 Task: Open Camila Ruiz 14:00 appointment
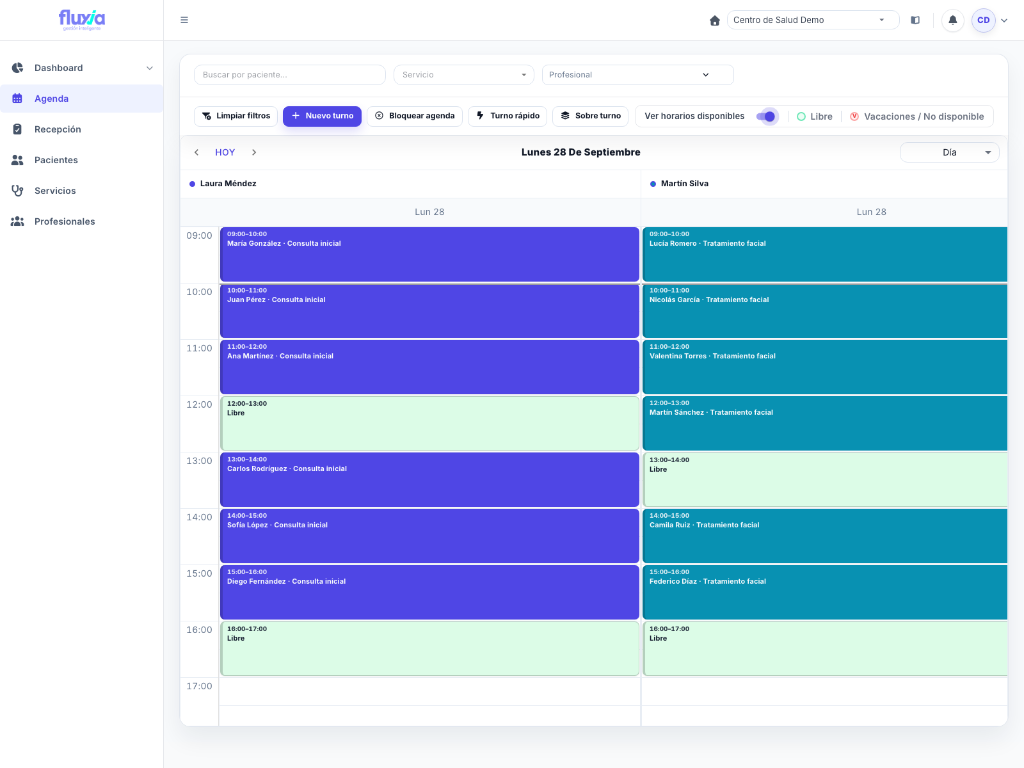825,536
